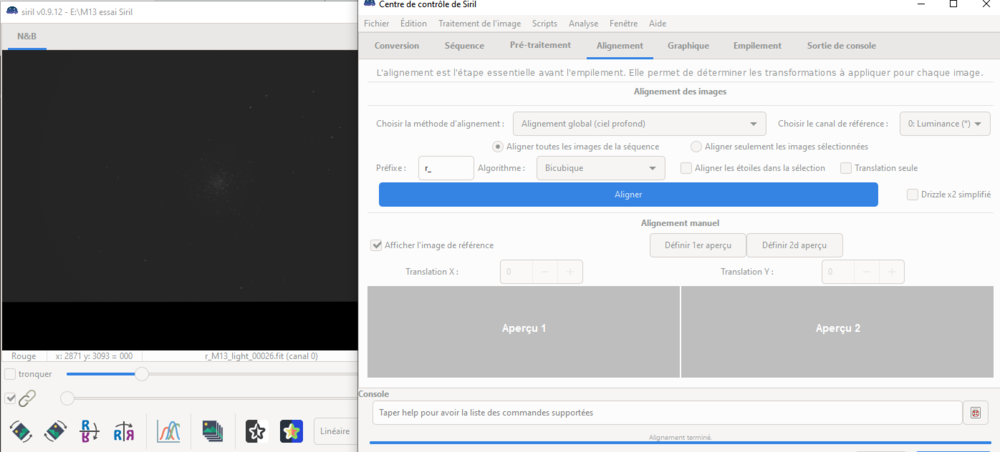Click the Console section label

click(x=374, y=394)
